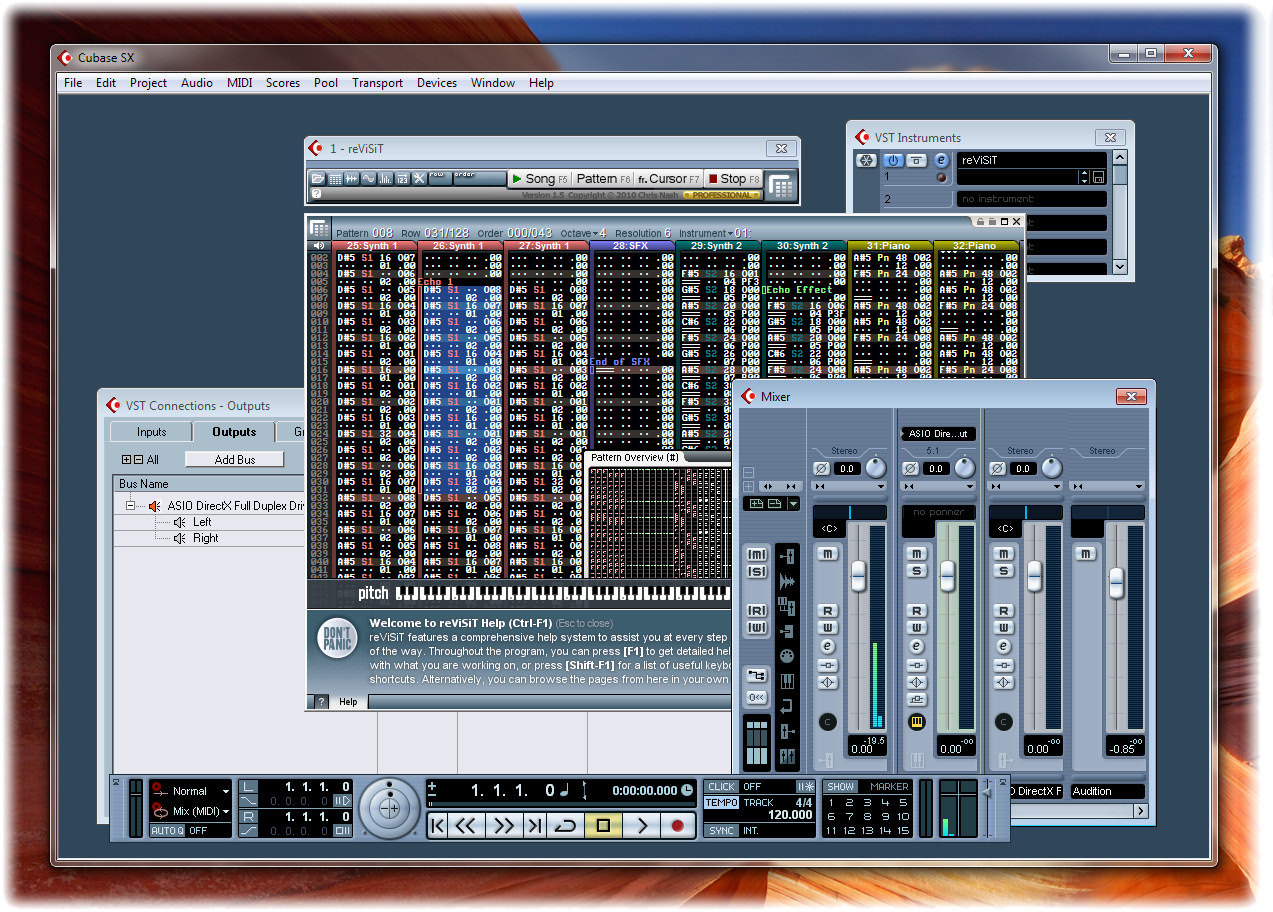The image size is (1273, 912).
Task: Toggle AUTO Q in transport
Action: coord(167,830)
